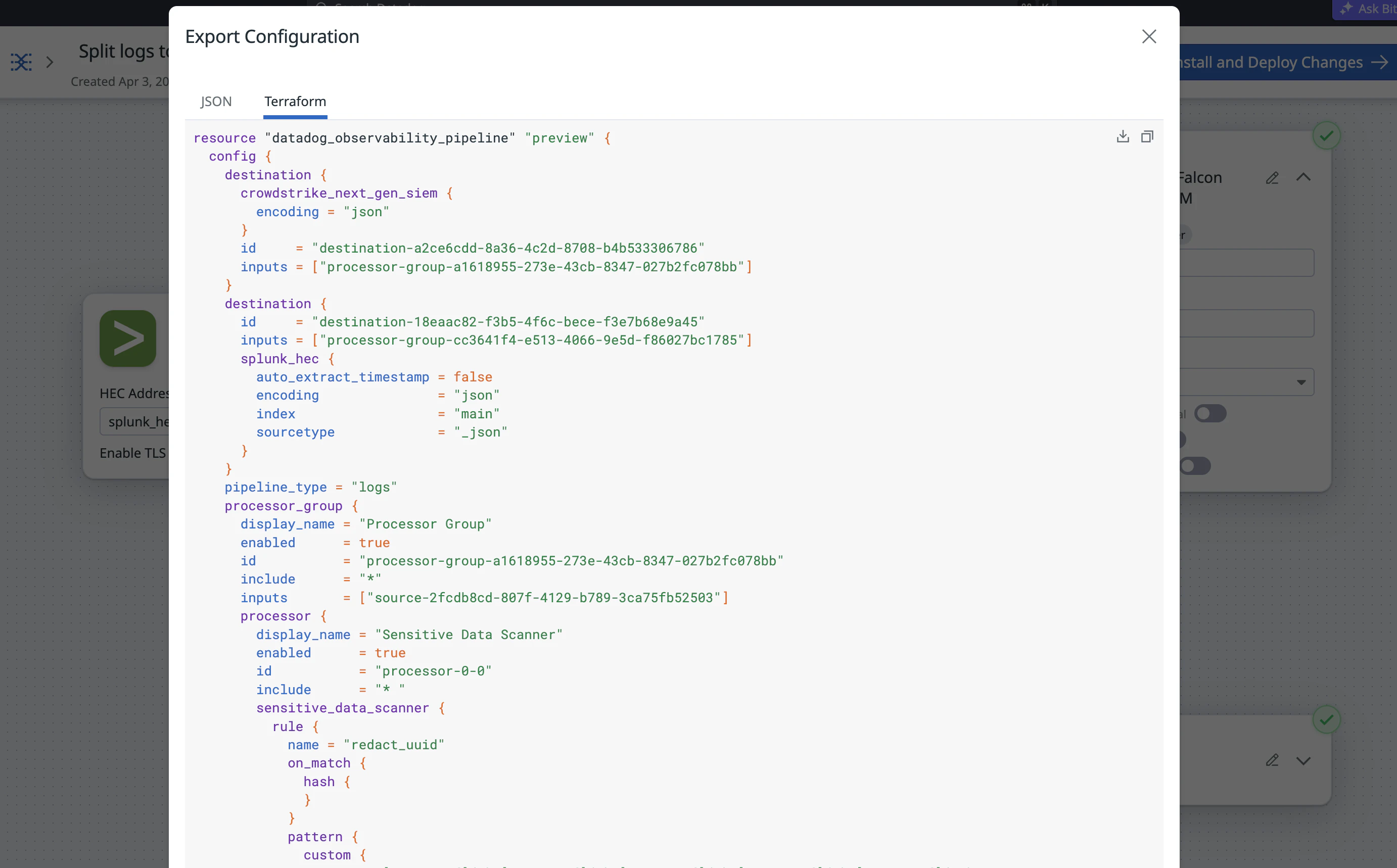Click the pipelines icon at top left
The height and width of the screenshot is (868, 1397).
point(21,62)
